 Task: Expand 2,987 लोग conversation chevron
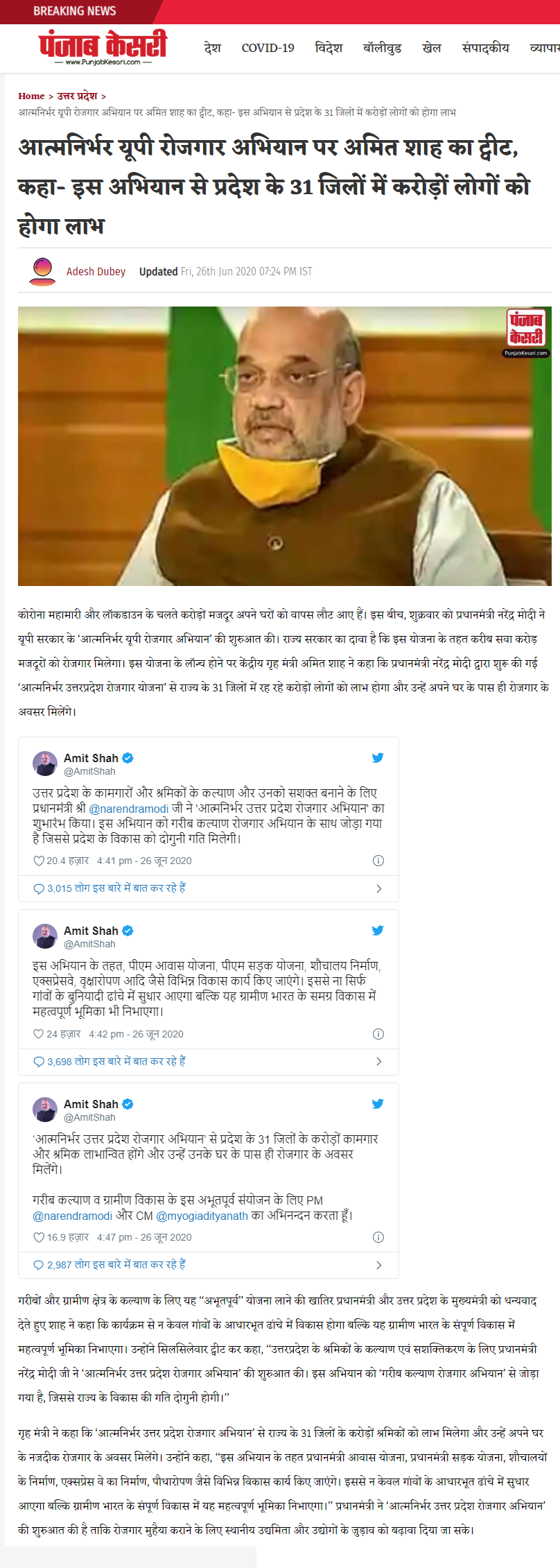[378, 1265]
